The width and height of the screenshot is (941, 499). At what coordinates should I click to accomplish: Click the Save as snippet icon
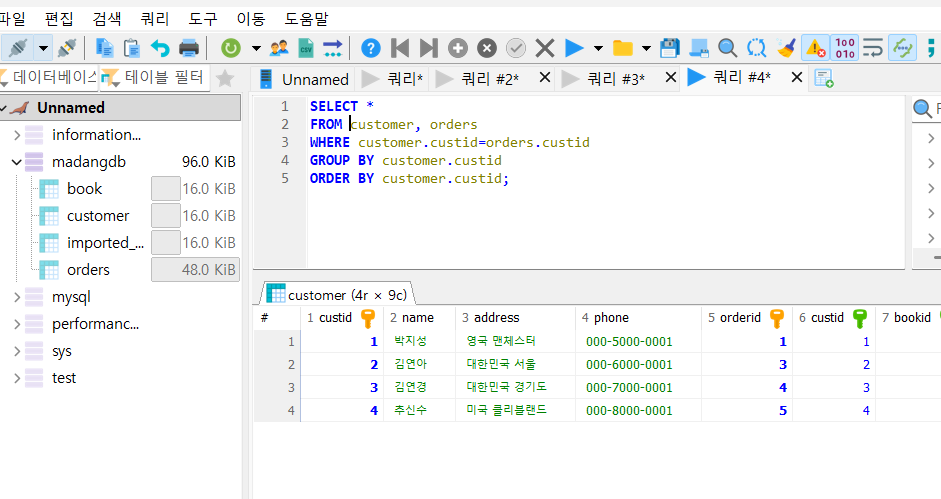click(x=699, y=48)
